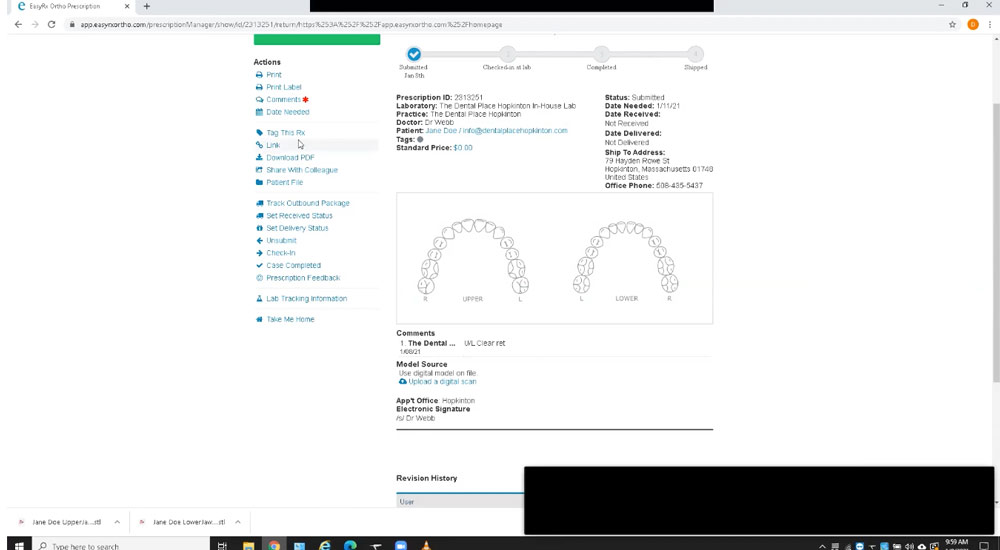Expand options for Jane Doe Upper jaw download
The image size is (1000, 550).
click(x=117, y=522)
